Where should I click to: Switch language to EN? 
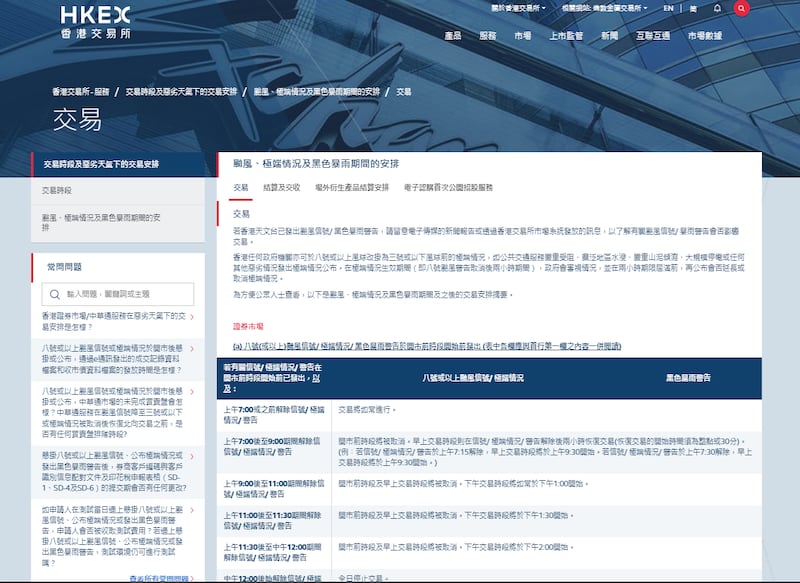[x=668, y=8]
